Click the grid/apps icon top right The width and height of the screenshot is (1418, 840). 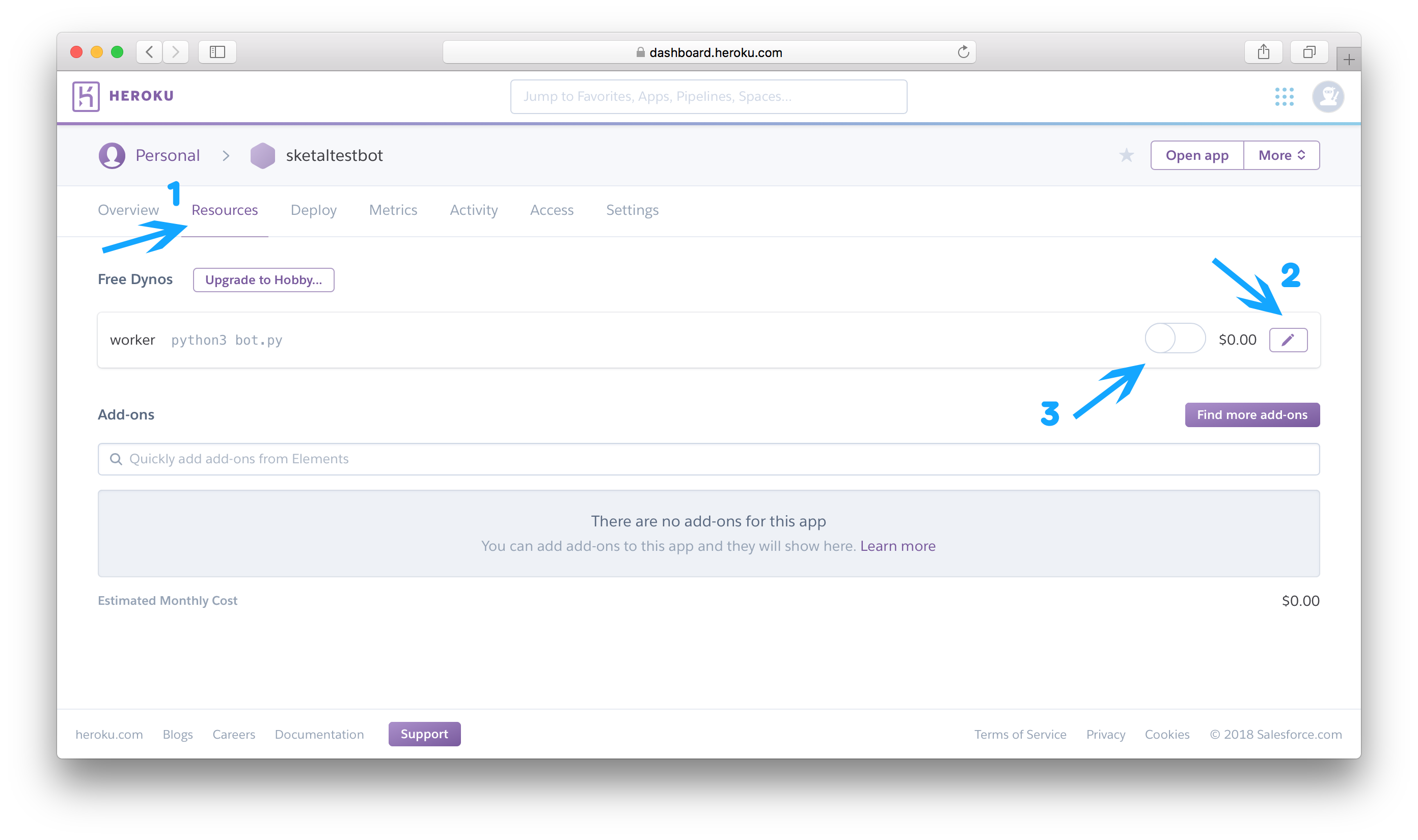[1285, 96]
